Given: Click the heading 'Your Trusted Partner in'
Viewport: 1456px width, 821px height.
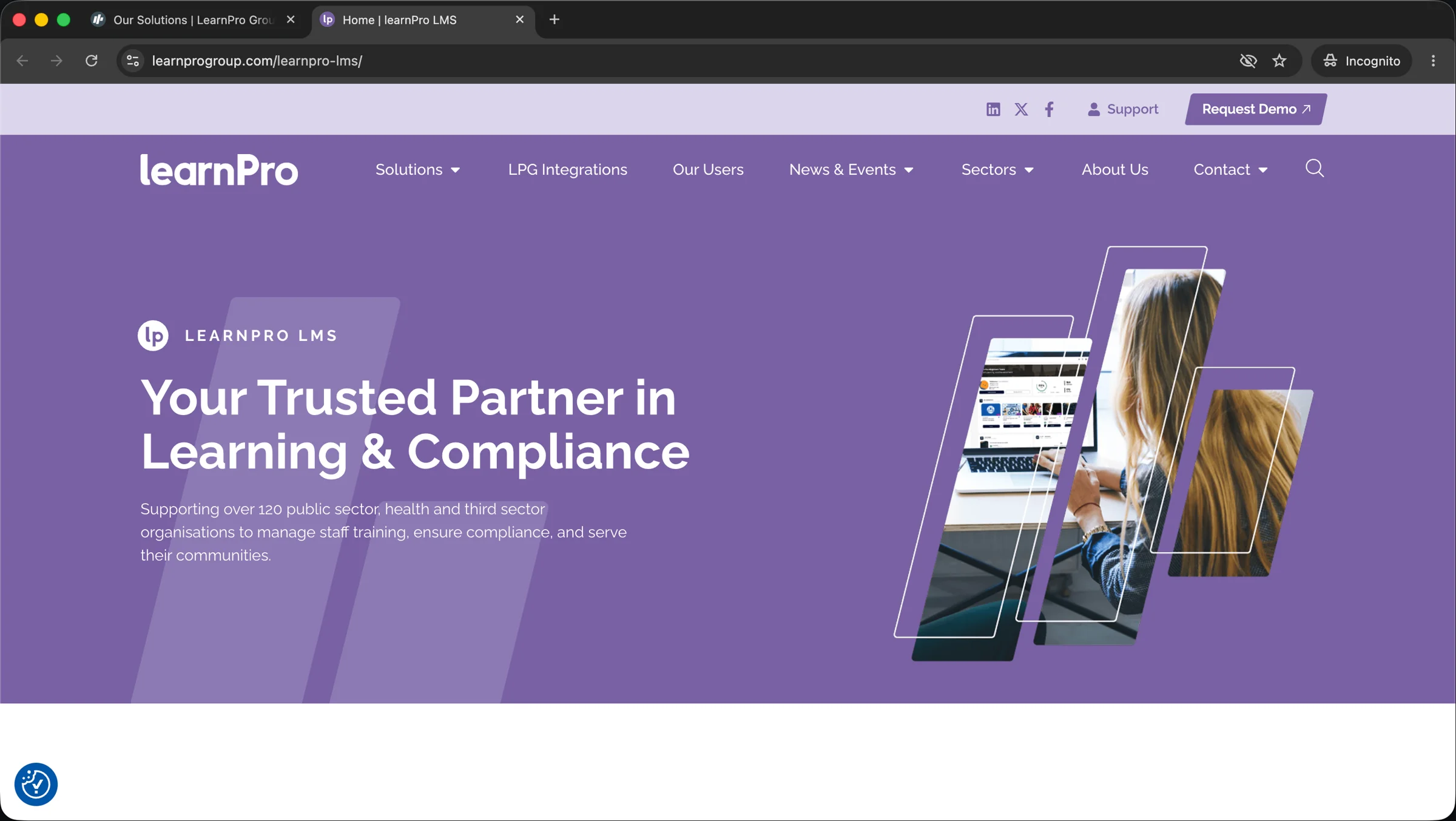Looking at the screenshot, I should point(408,397).
